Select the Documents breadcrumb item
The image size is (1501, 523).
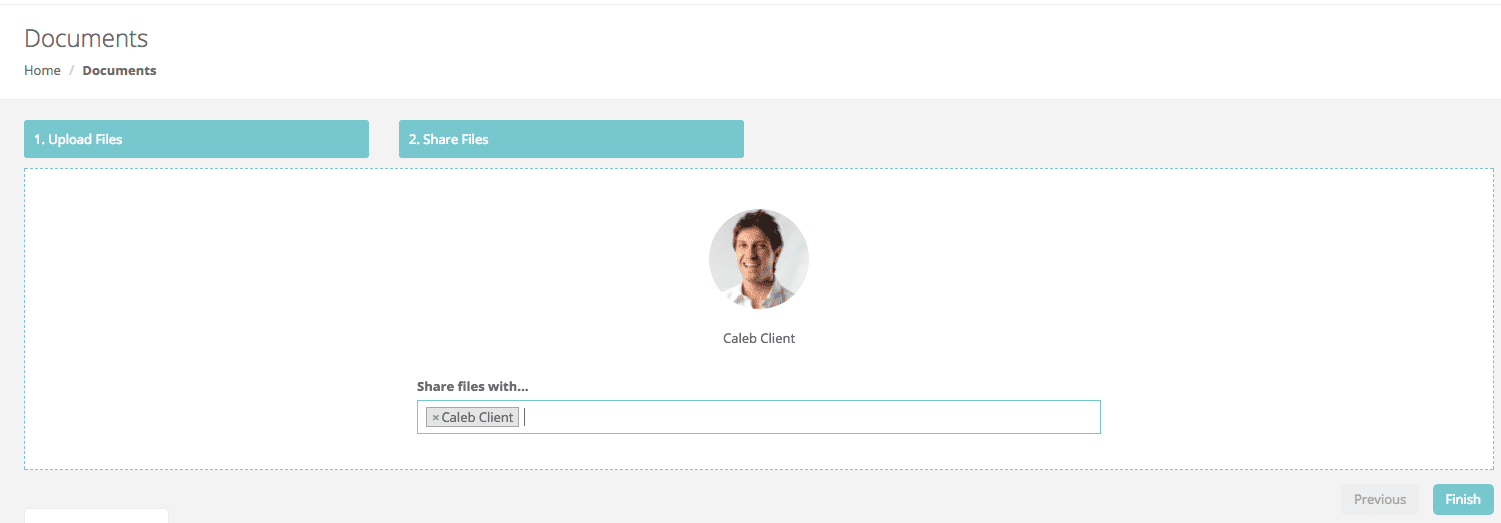click(x=119, y=70)
